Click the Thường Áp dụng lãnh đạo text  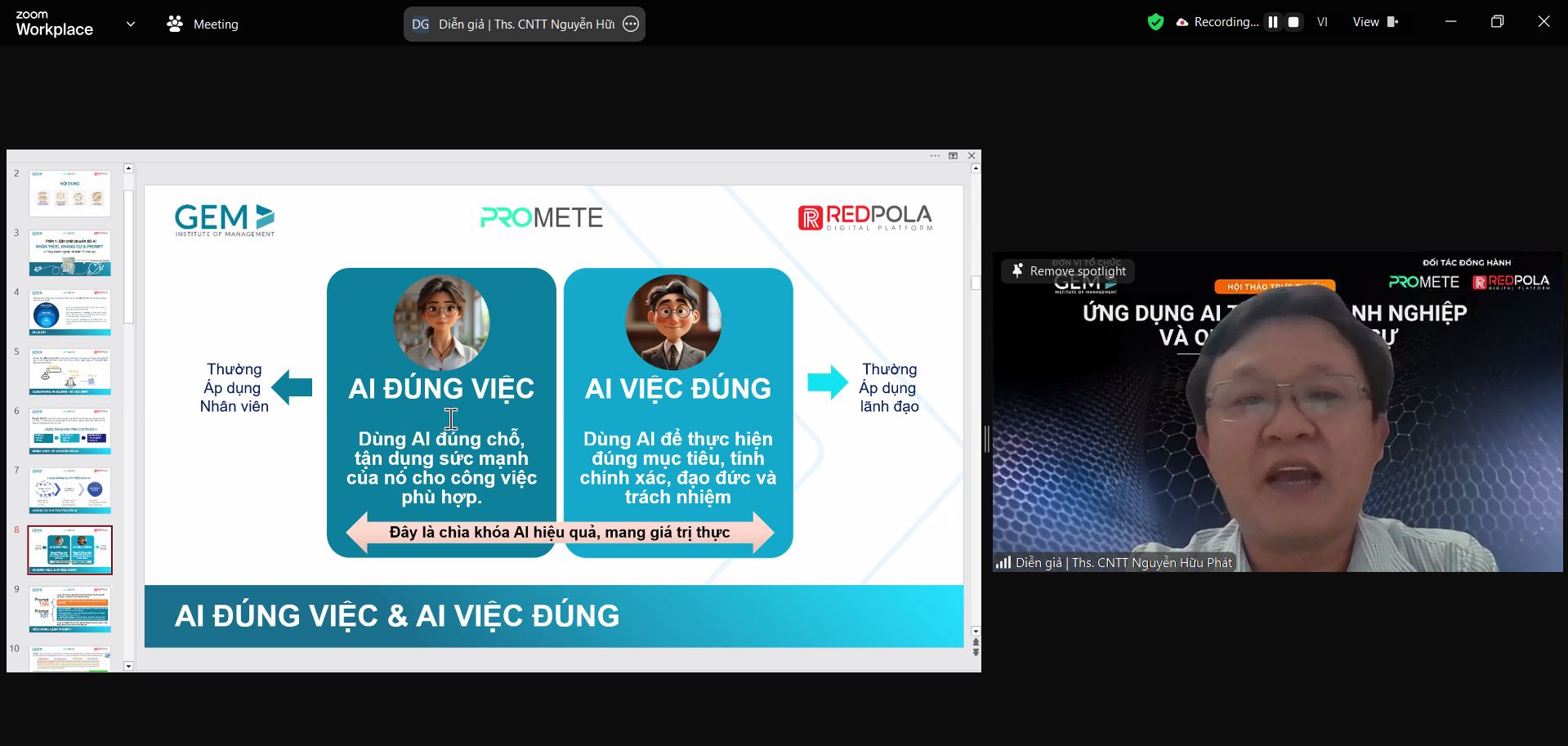pos(889,387)
